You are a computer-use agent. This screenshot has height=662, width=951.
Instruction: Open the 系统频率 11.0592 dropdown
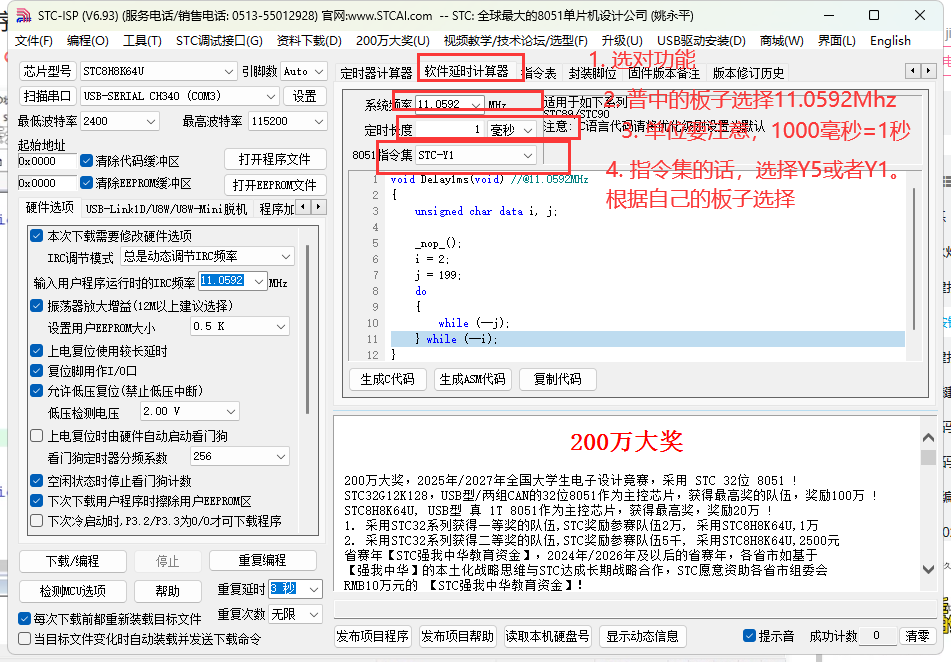click(449, 104)
